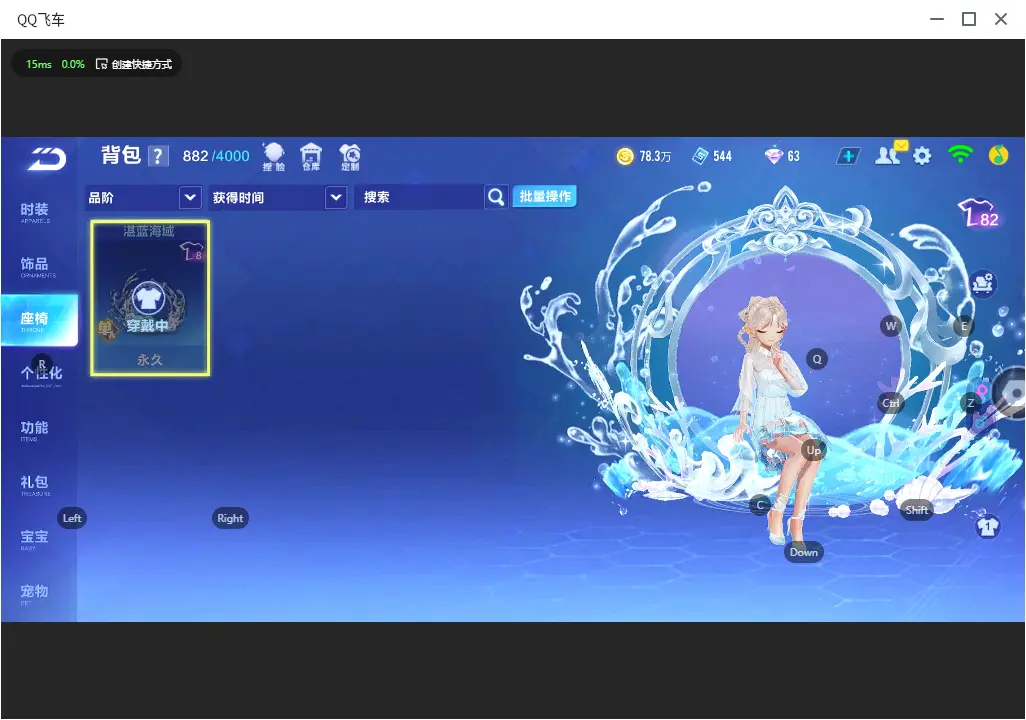Click the 背包 title text

tap(121, 155)
